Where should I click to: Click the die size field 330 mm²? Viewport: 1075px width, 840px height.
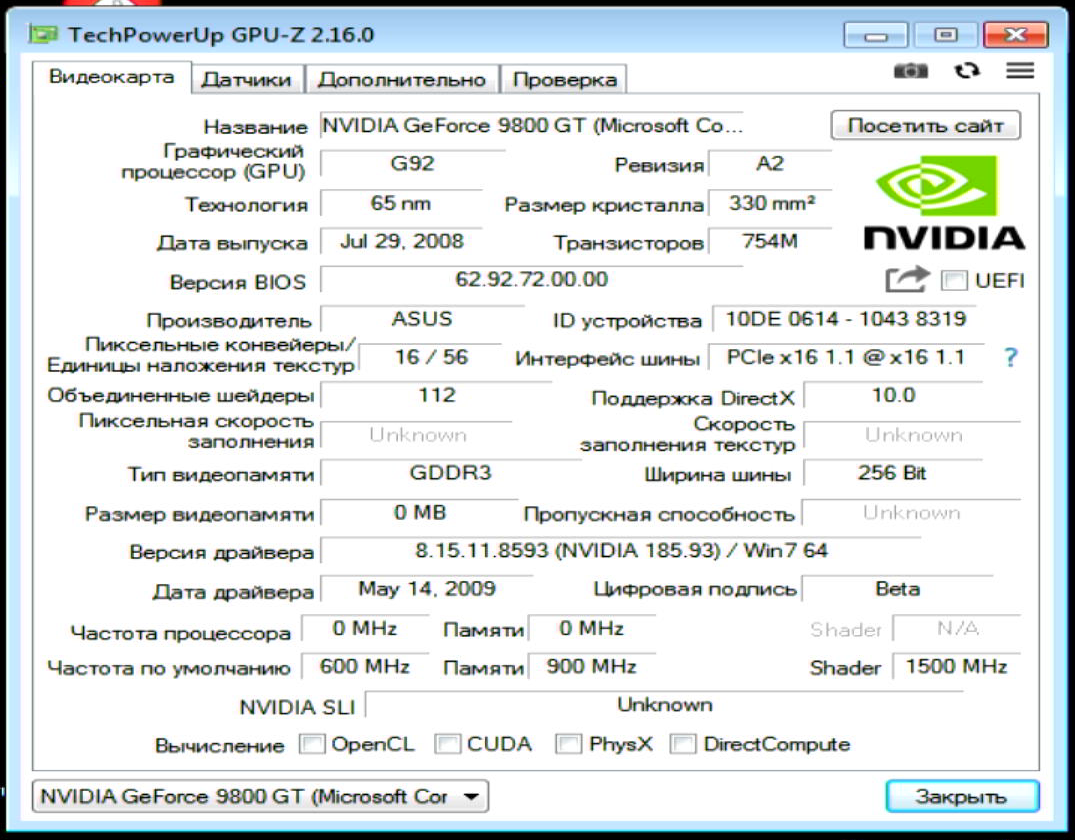click(770, 203)
